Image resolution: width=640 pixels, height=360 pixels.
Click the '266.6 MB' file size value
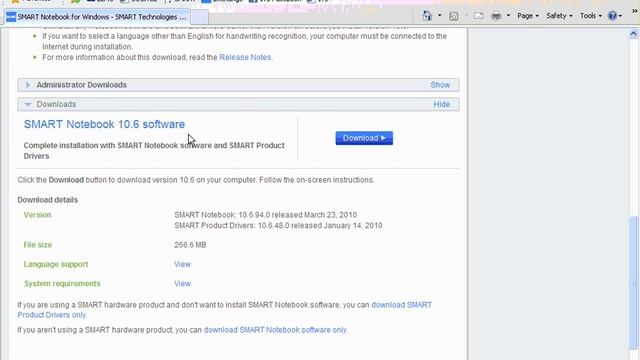pyautogui.click(x=190, y=245)
